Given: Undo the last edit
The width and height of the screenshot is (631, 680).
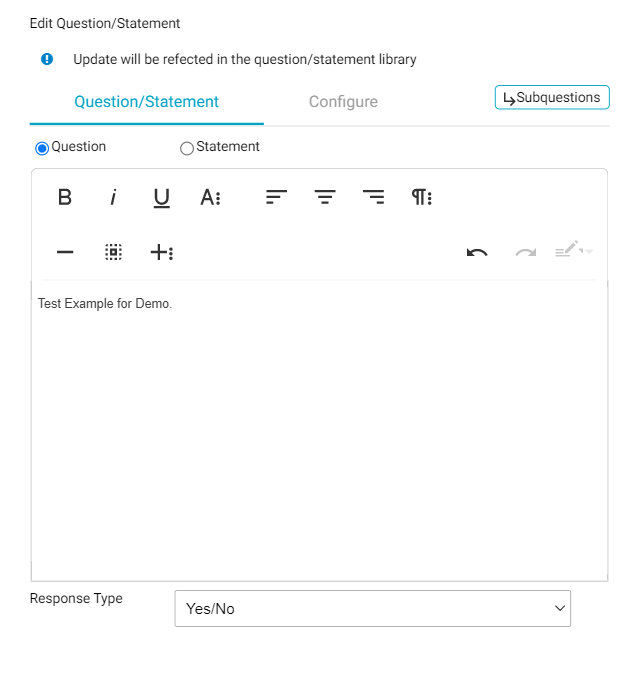Looking at the screenshot, I should (477, 252).
